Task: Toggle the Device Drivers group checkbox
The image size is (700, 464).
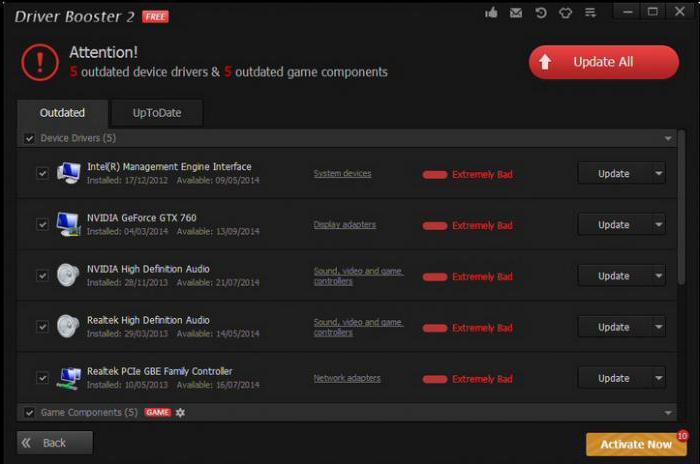Action: [29, 138]
